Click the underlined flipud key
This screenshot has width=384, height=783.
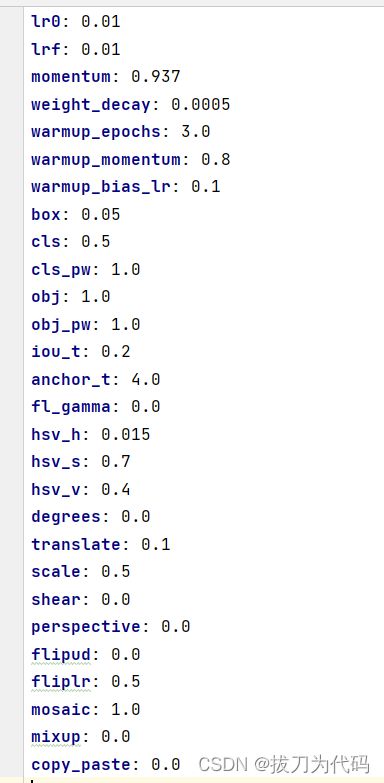(61, 654)
